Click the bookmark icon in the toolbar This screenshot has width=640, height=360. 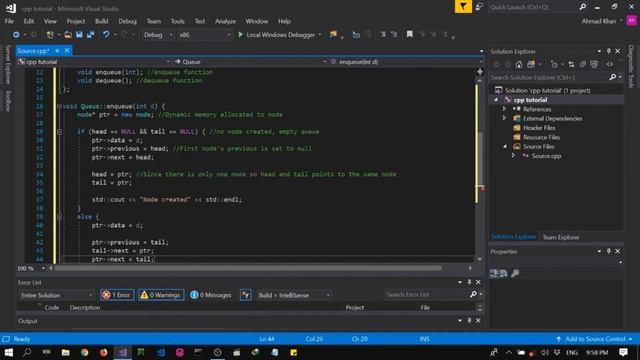(409, 35)
